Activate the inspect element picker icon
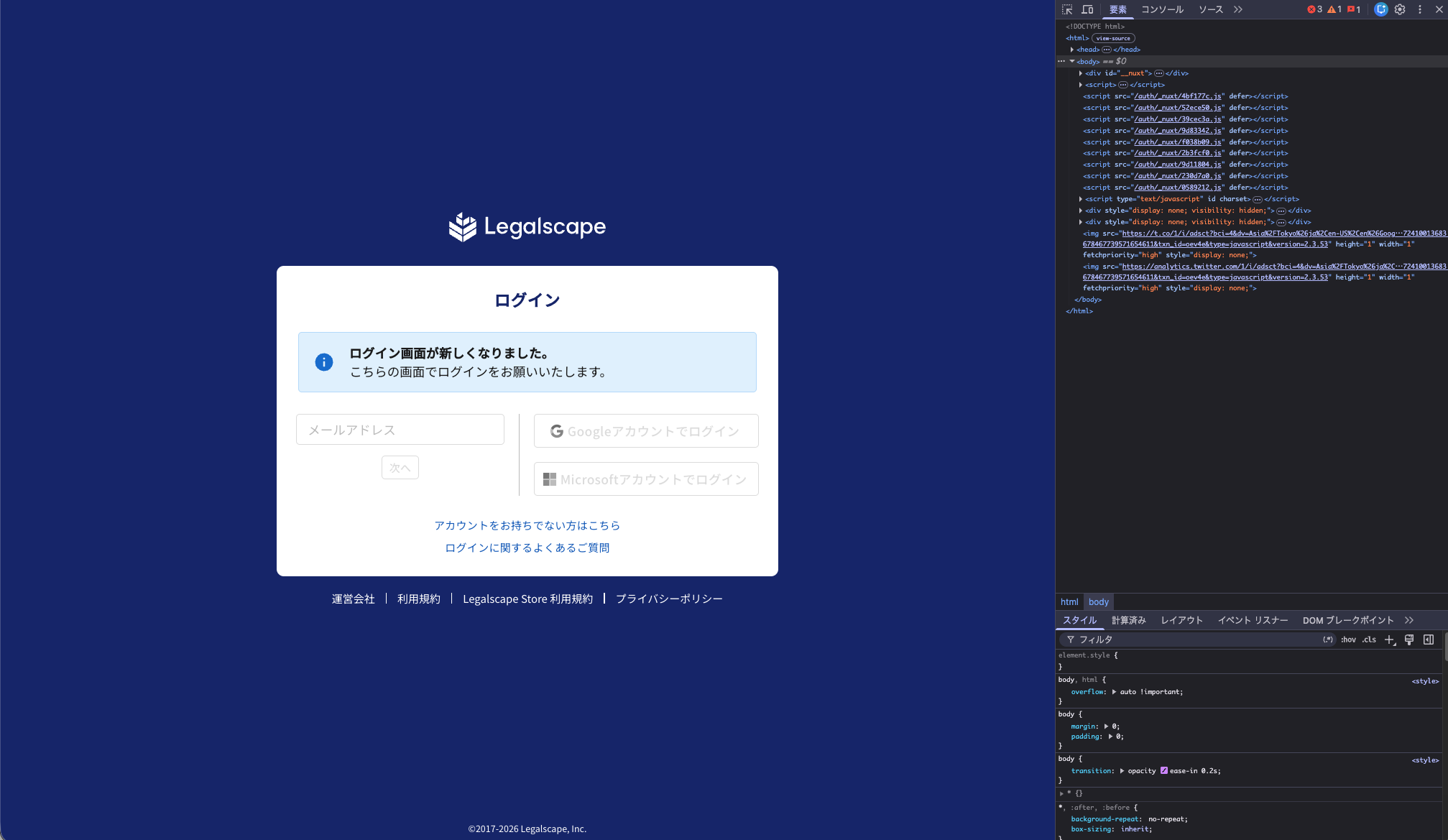 tap(1067, 9)
